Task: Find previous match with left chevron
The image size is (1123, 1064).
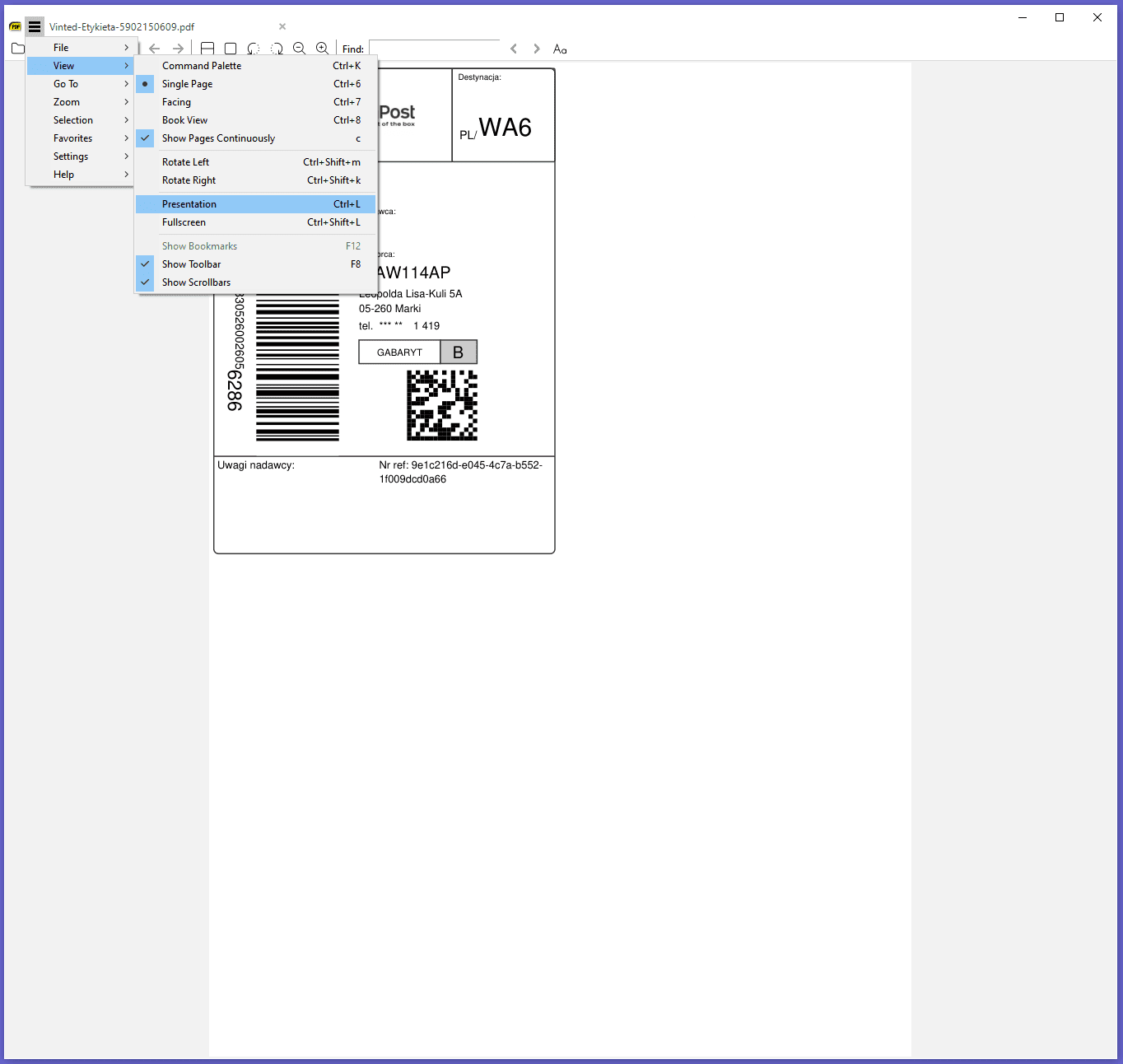Action: click(514, 49)
